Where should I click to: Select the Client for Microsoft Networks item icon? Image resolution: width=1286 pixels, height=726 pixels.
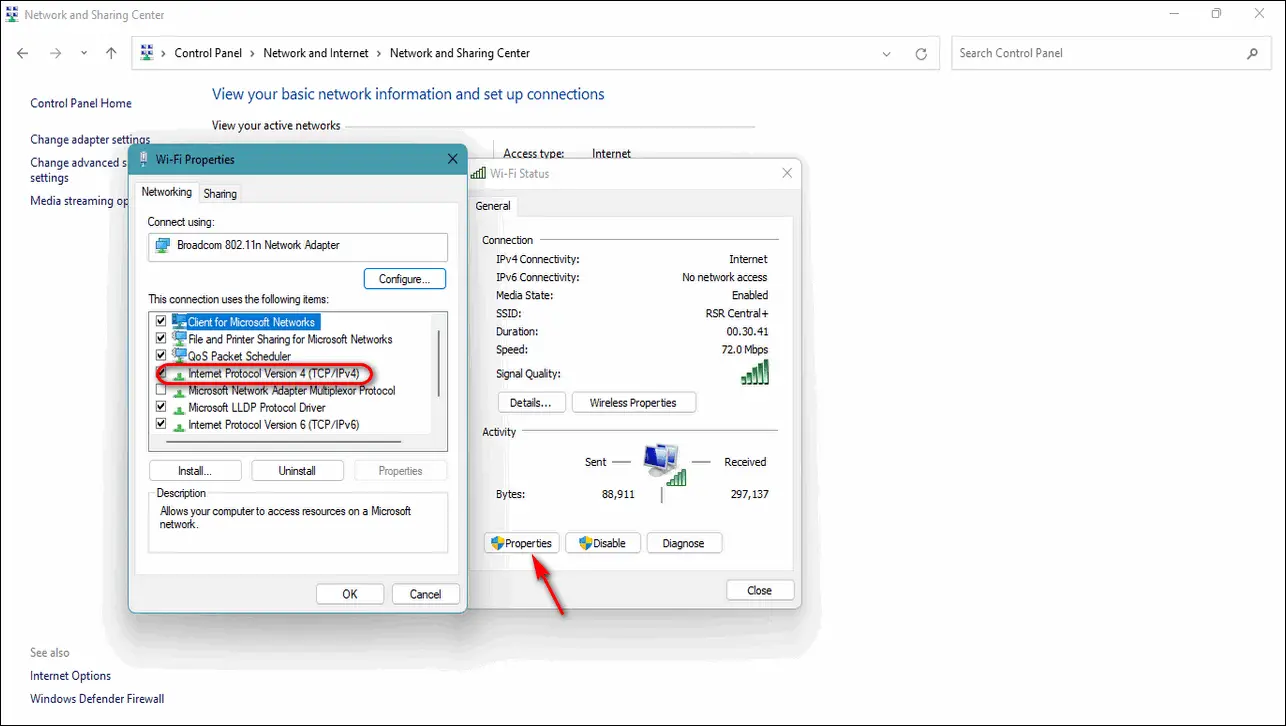click(180, 322)
